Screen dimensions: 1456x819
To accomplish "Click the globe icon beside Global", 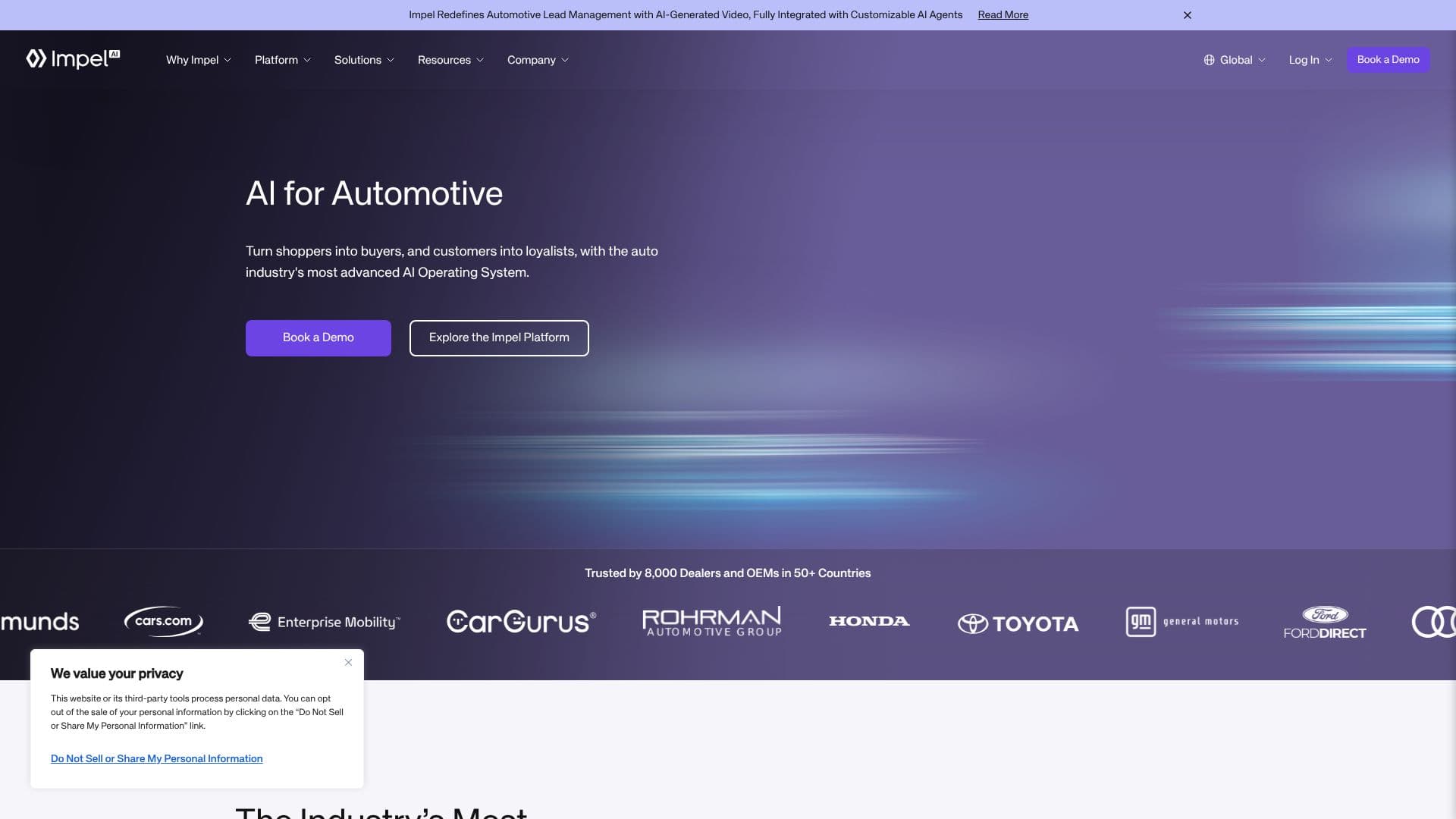I will 1209,60.
